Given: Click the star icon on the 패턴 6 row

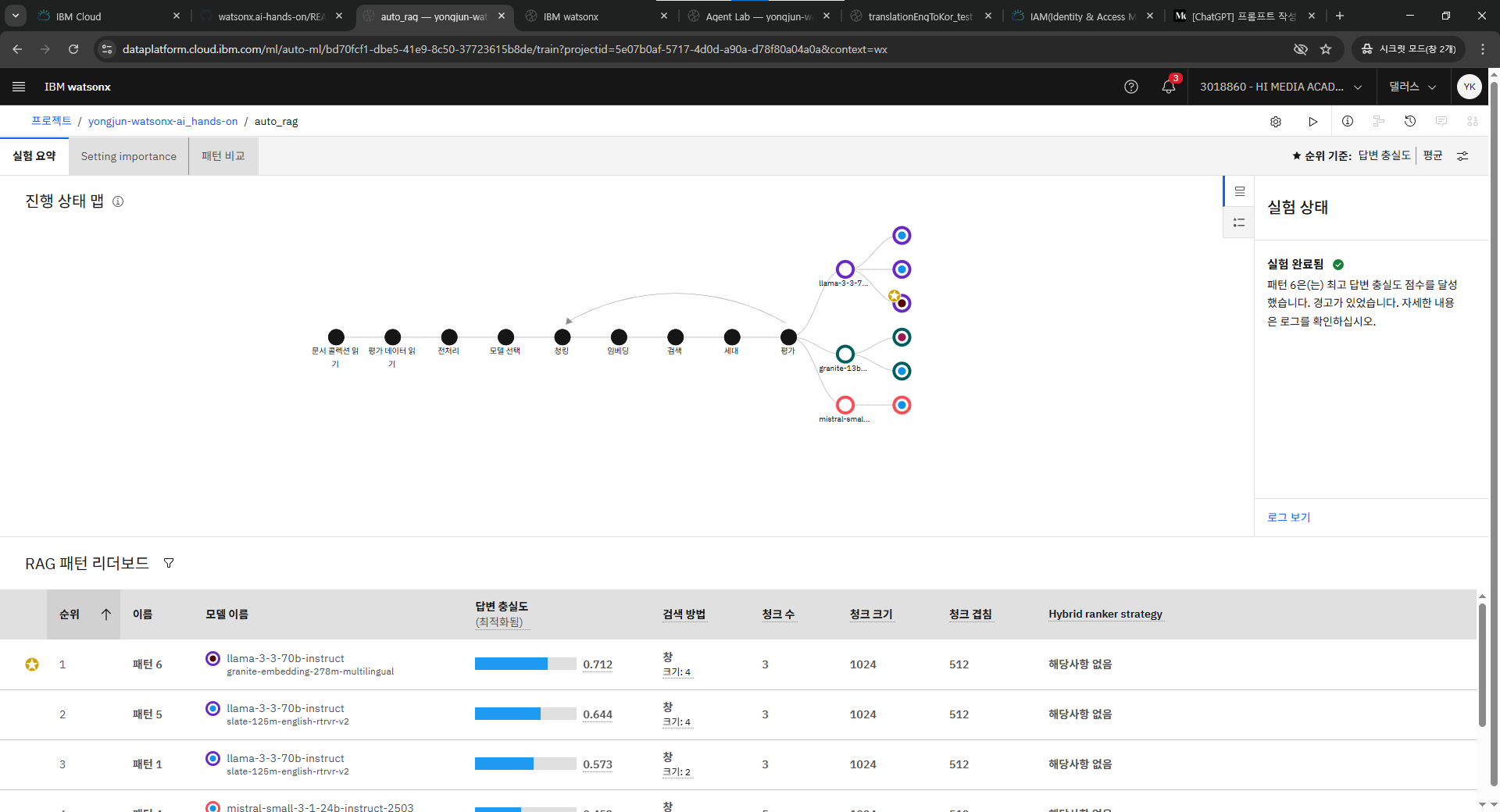Looking at the screenshot, I should tap(32, 664).
